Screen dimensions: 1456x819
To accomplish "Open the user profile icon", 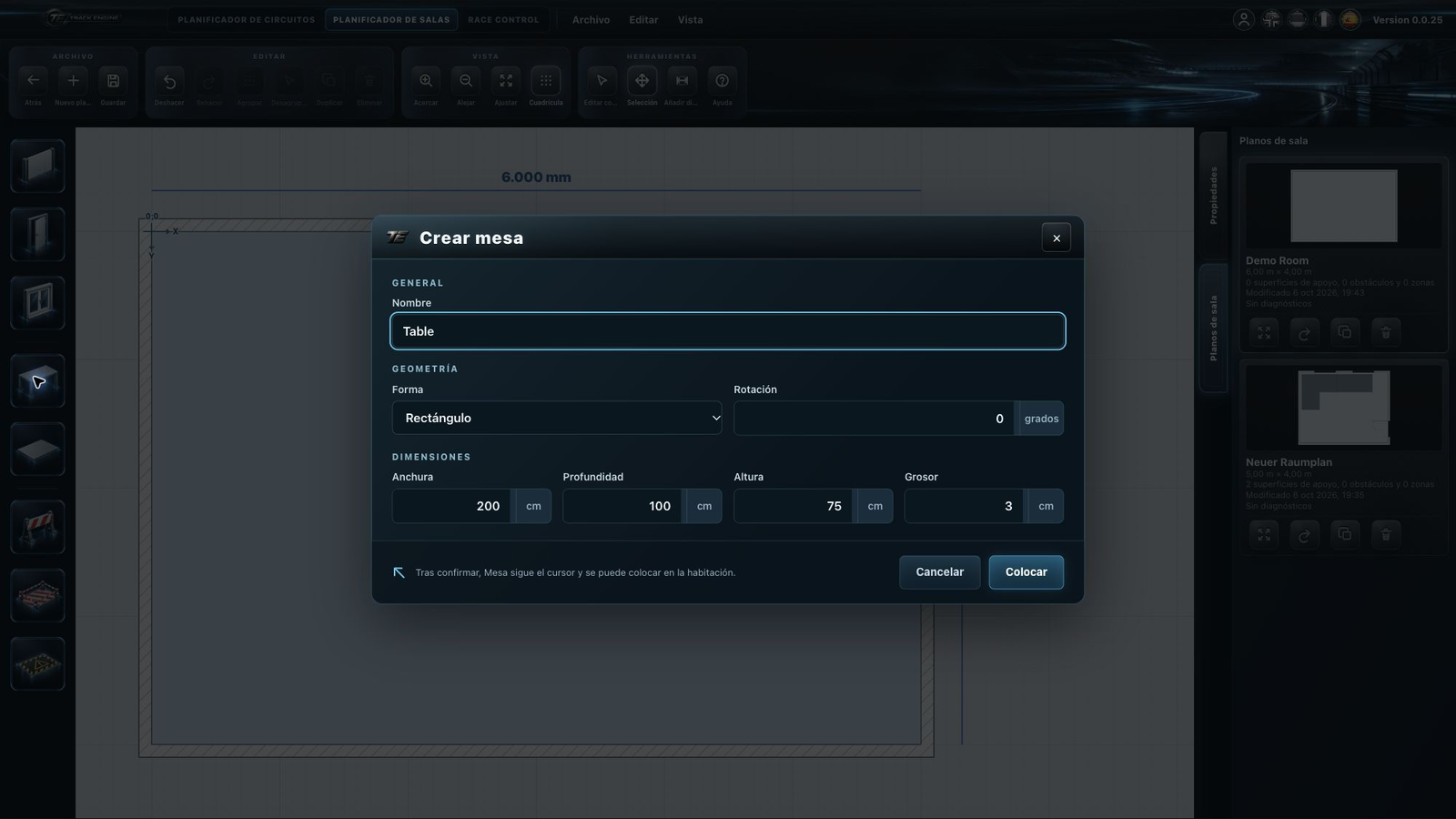I will (1244, 19).
